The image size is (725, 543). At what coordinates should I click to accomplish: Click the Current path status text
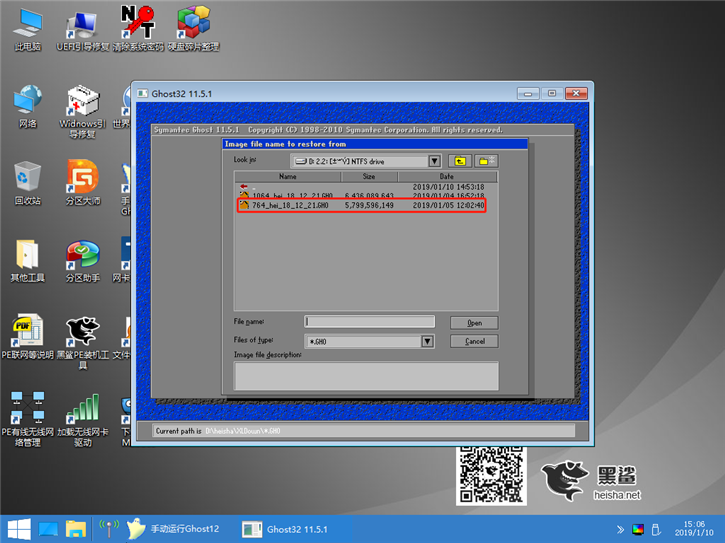pyautogui.click(x=218, y=431)
